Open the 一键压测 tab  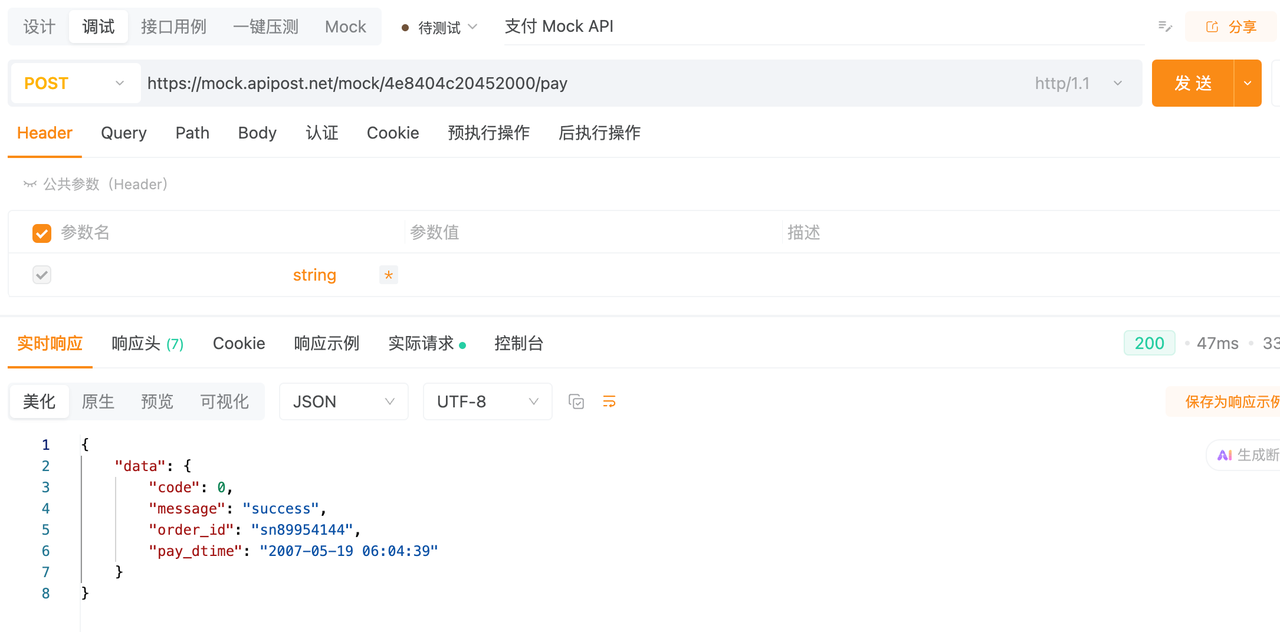click(266, 27)
